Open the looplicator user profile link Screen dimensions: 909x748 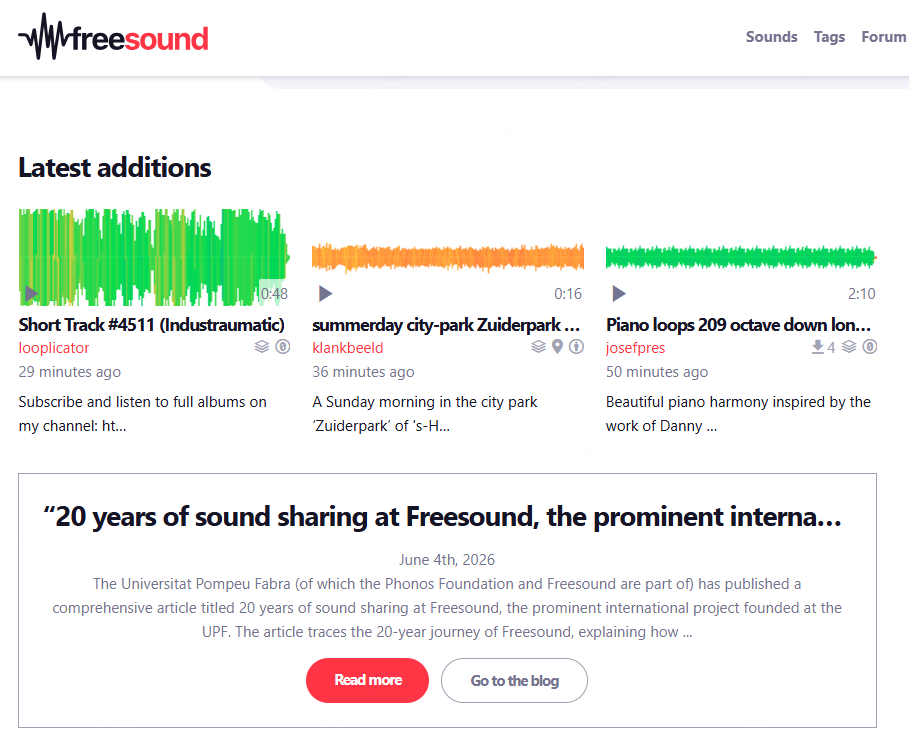tap(54, 348)
